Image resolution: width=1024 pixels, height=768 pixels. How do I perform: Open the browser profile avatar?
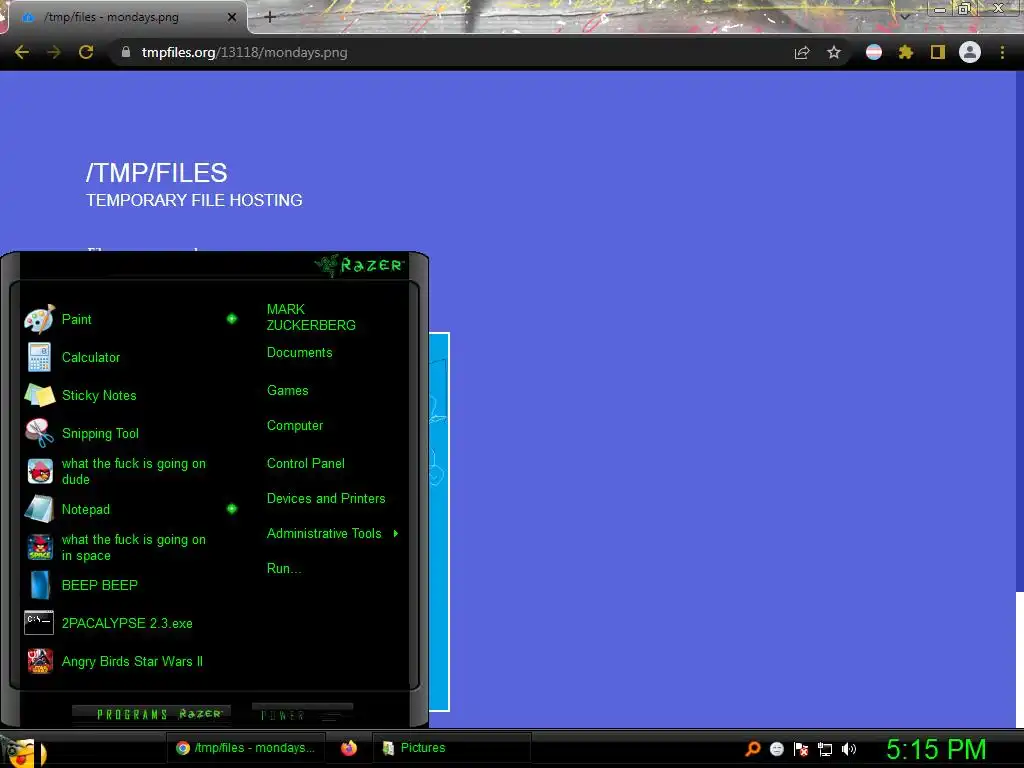pos(970,52)
